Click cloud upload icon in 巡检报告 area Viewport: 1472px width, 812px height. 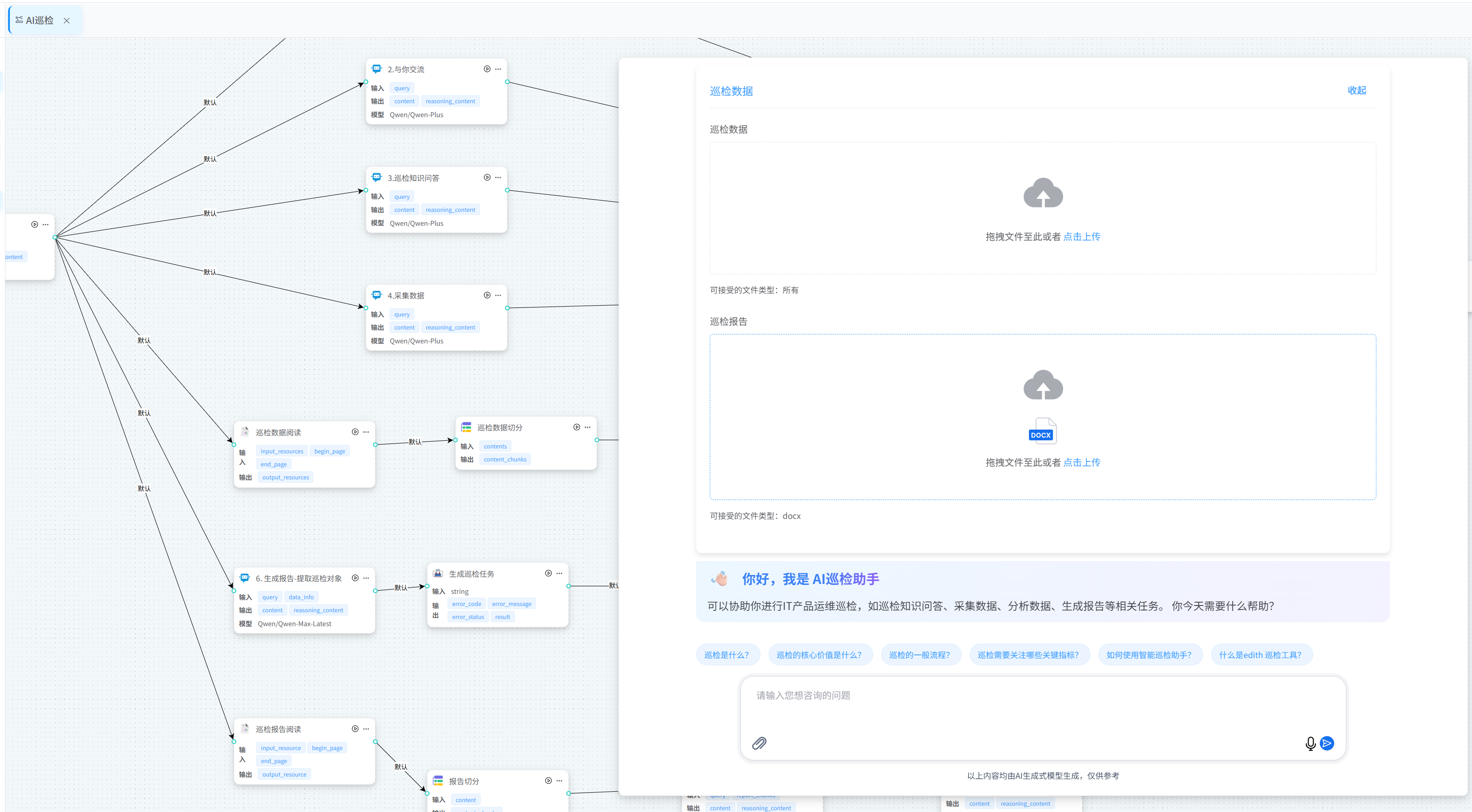click(1042, 385)
